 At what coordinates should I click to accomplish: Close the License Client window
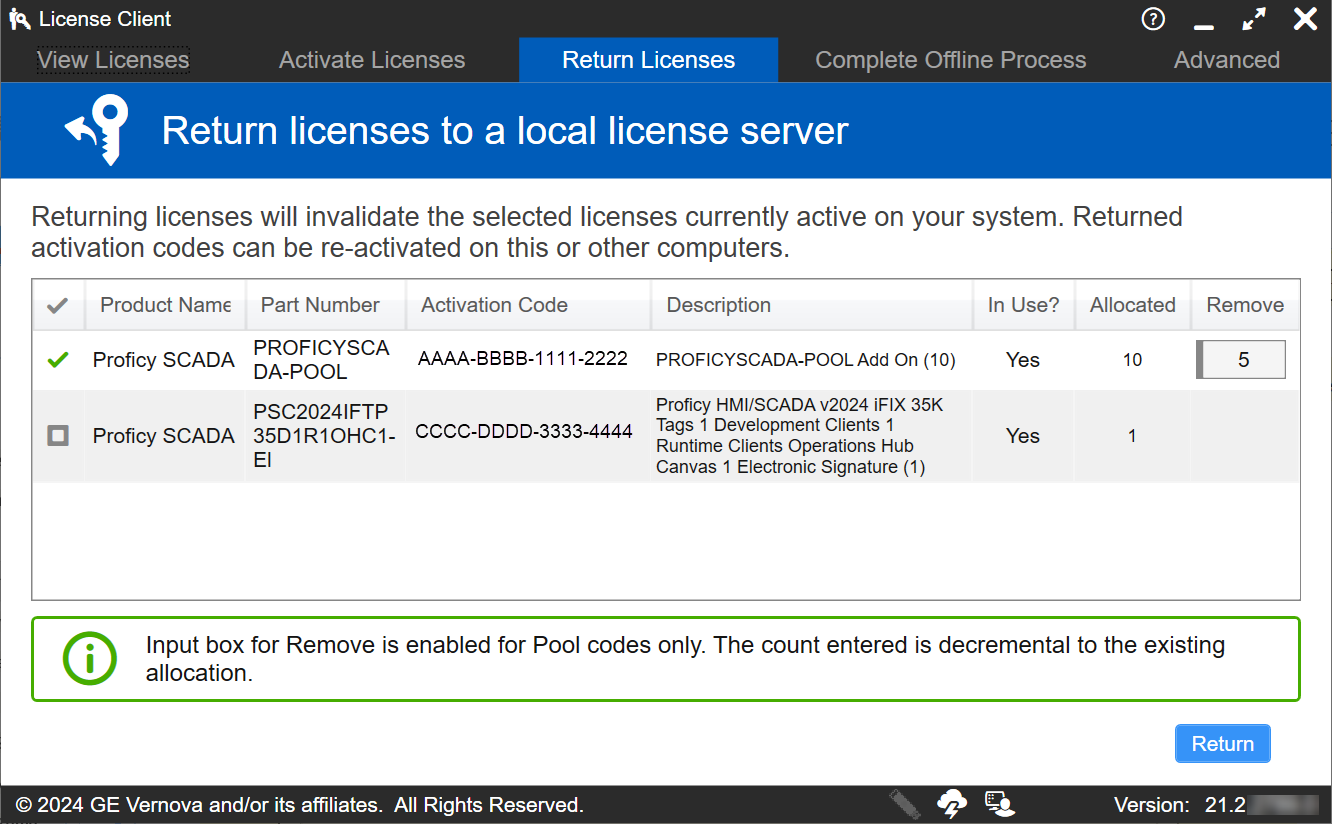tap(1305, 19)
